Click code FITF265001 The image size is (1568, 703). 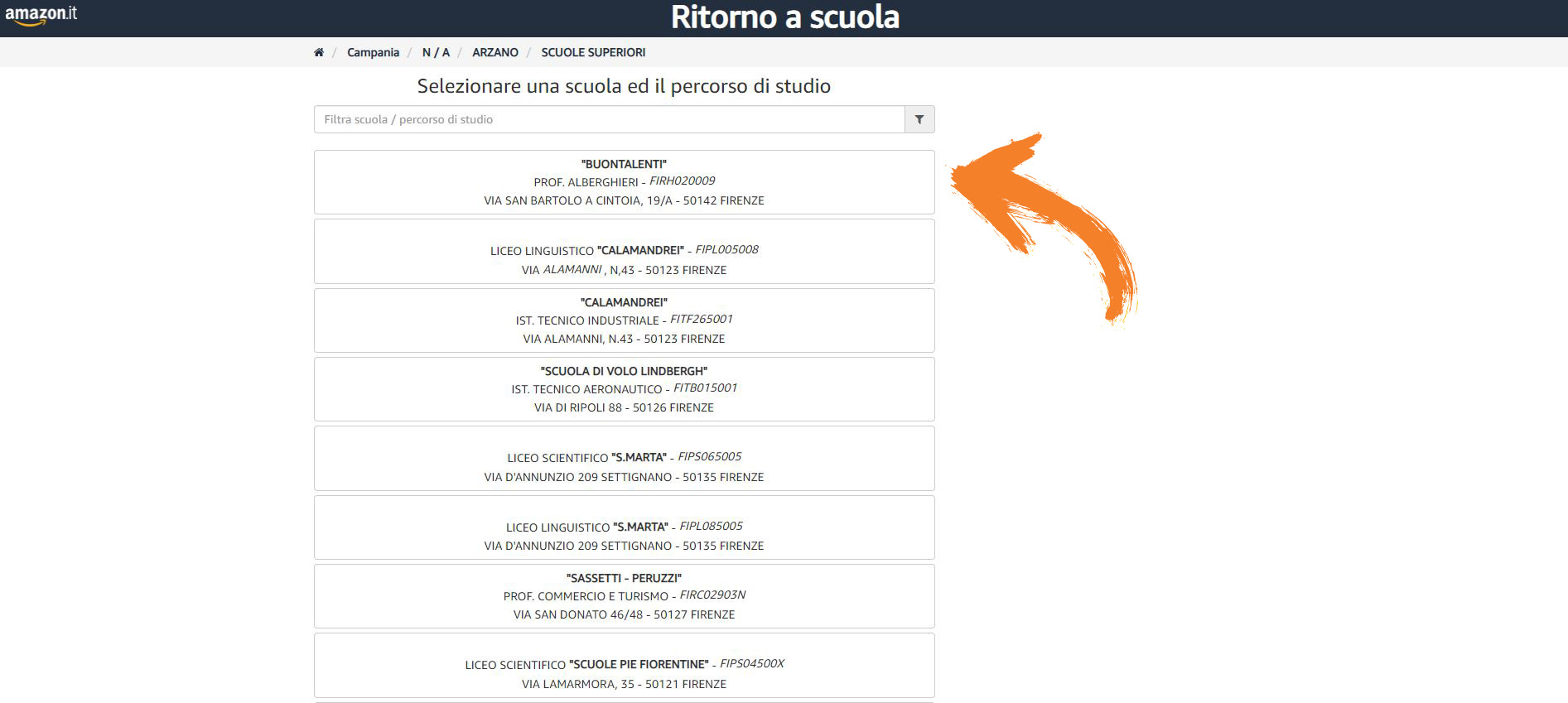tap(701, 319)
